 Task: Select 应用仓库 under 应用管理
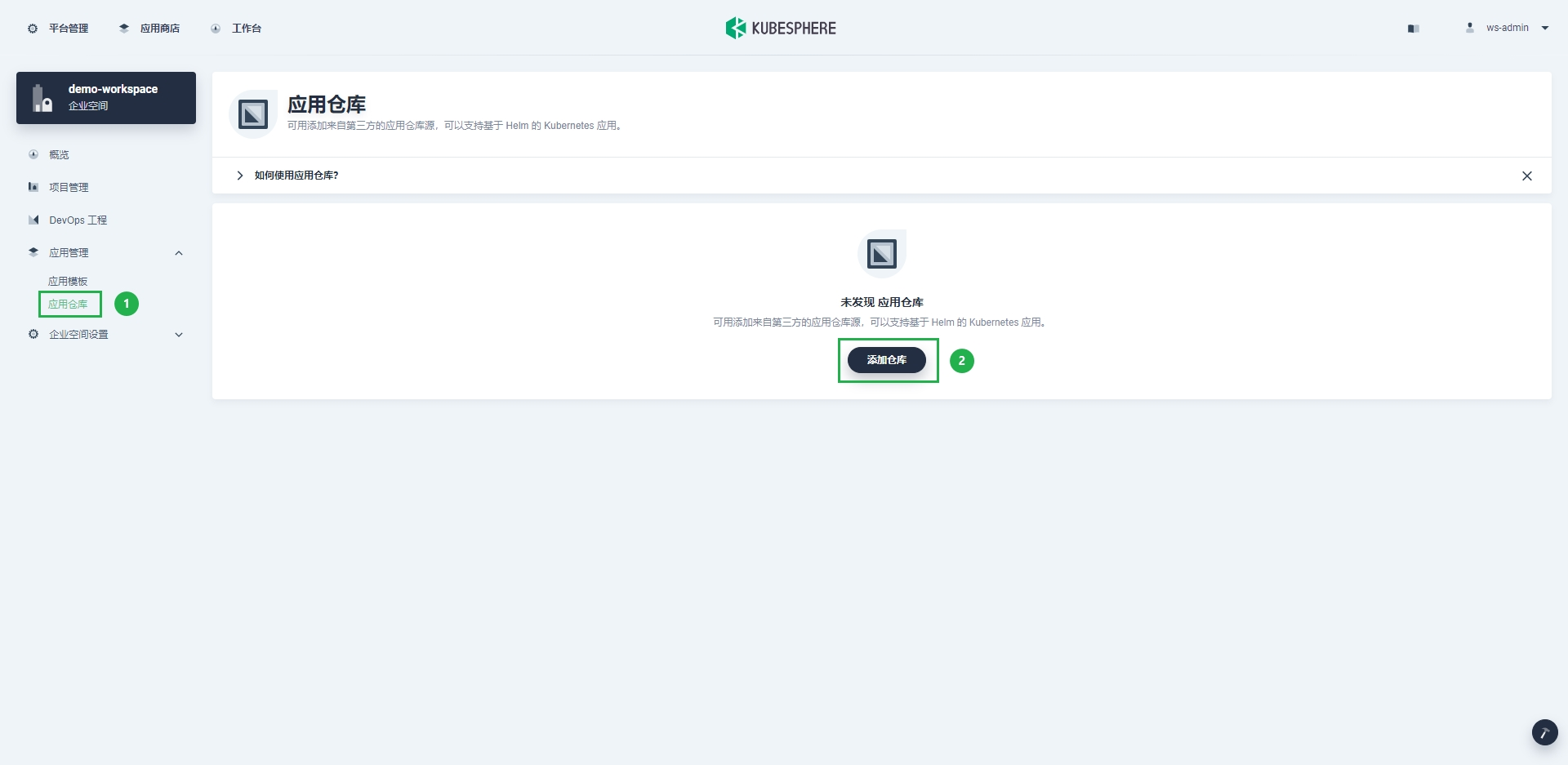68,304
